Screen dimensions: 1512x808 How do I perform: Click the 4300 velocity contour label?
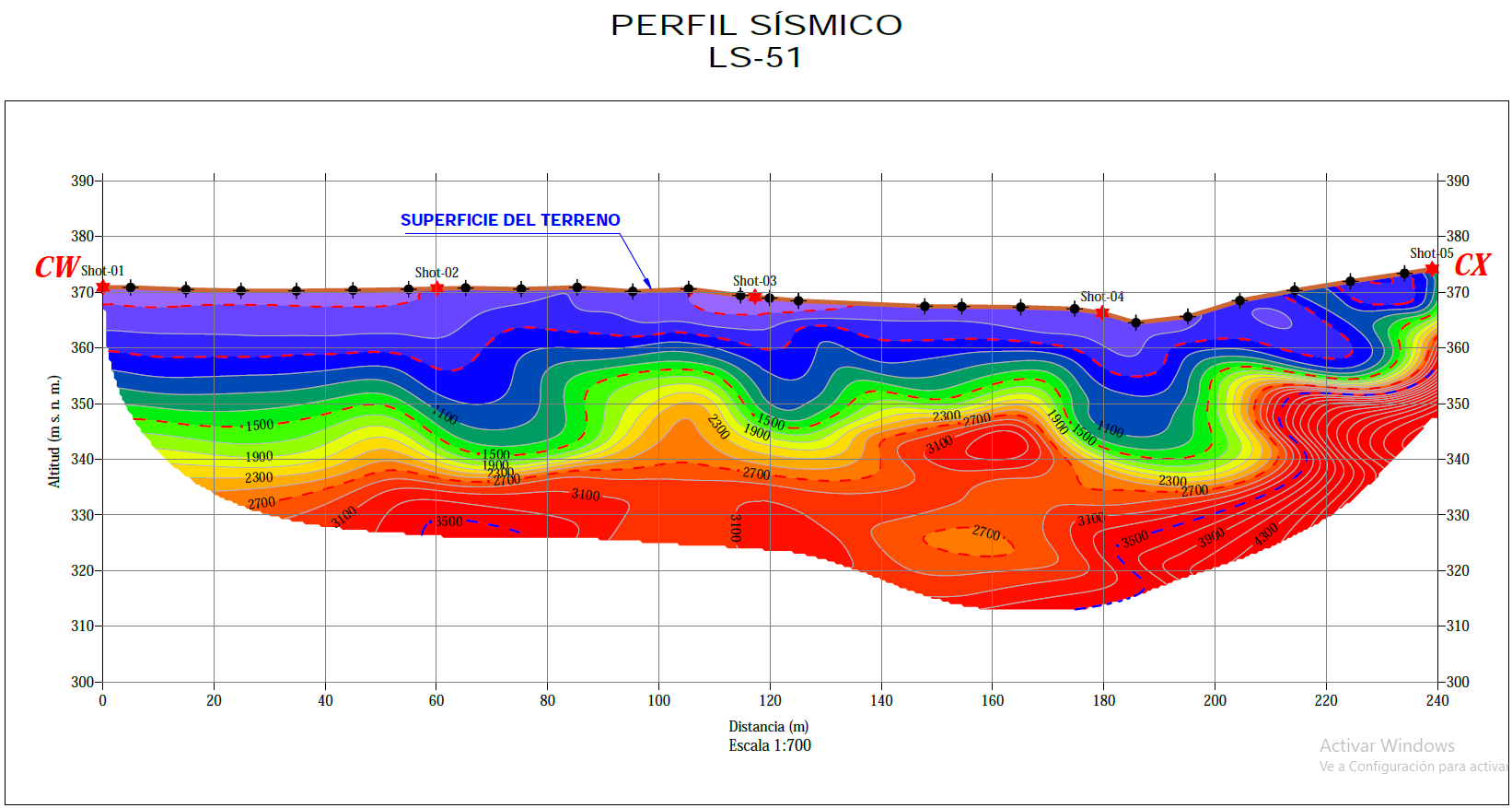pyautogui.click(x=1266, y=533)
